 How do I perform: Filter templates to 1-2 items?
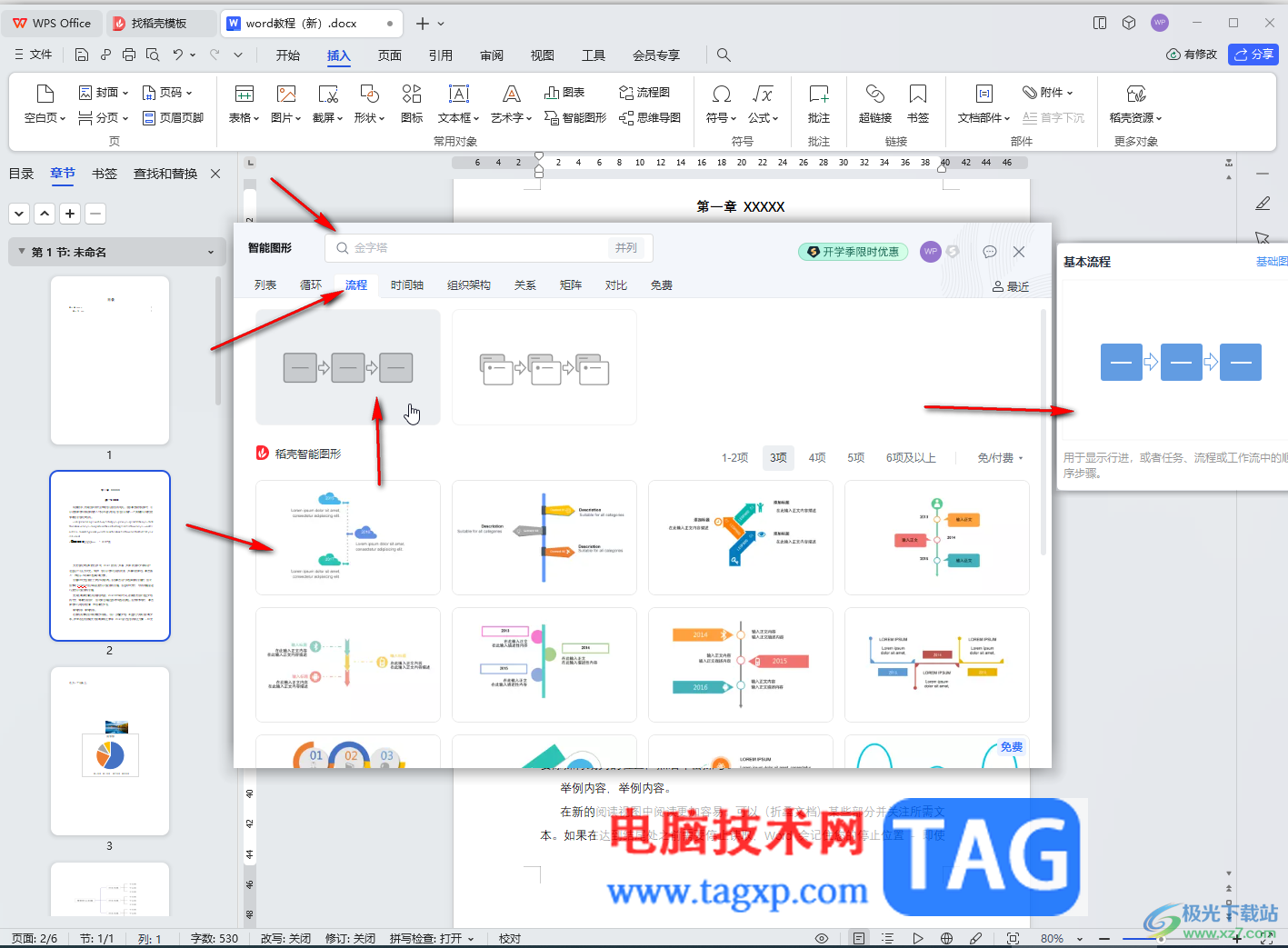[734, 457]
